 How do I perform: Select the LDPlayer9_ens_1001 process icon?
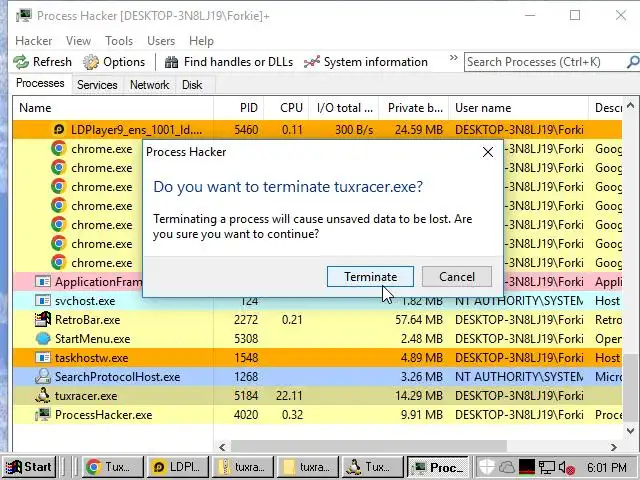[x=59, y=130]
